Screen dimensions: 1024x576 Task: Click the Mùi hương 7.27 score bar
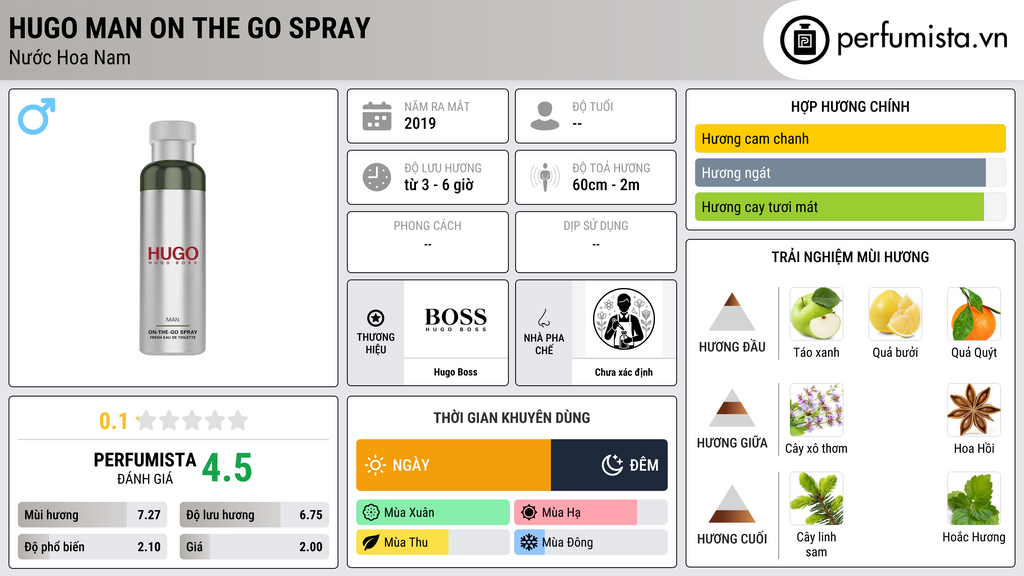click(x=92, y=515)
